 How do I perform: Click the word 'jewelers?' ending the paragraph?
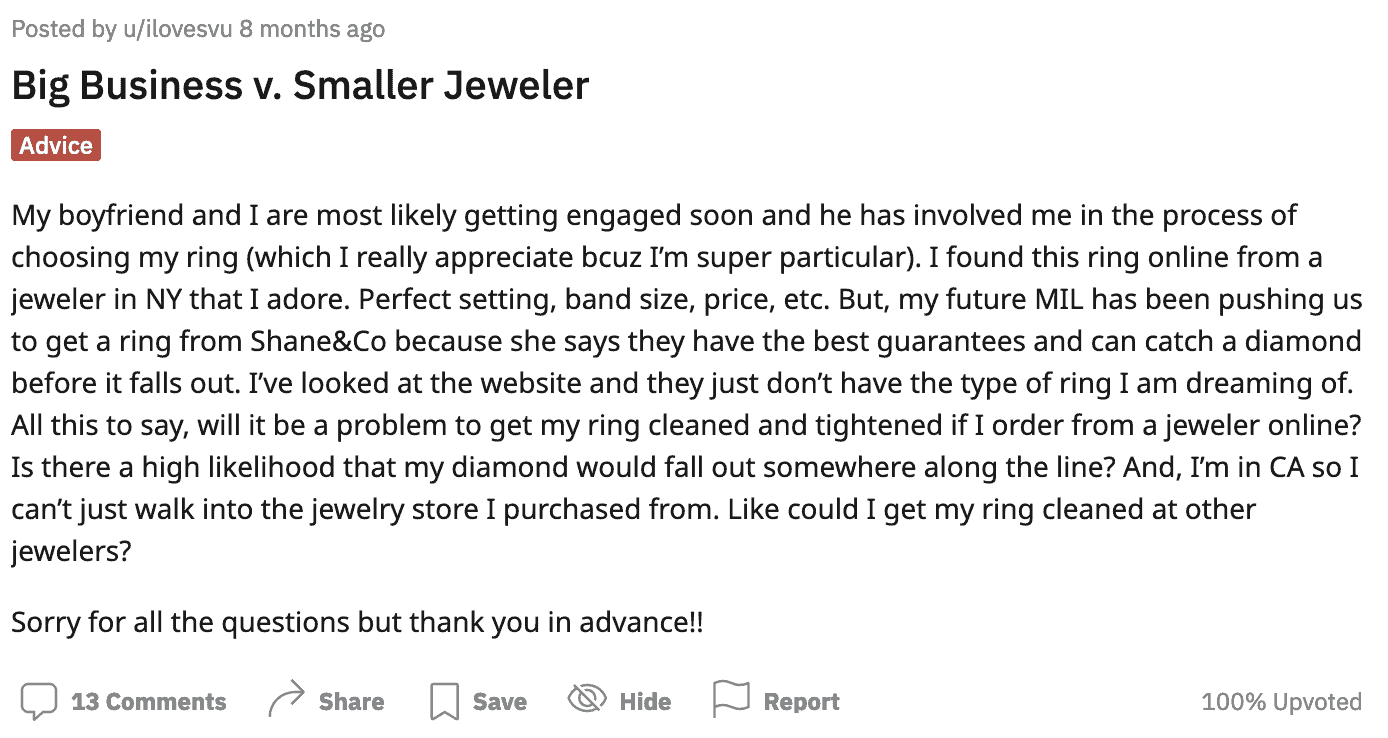click(71, 551)
